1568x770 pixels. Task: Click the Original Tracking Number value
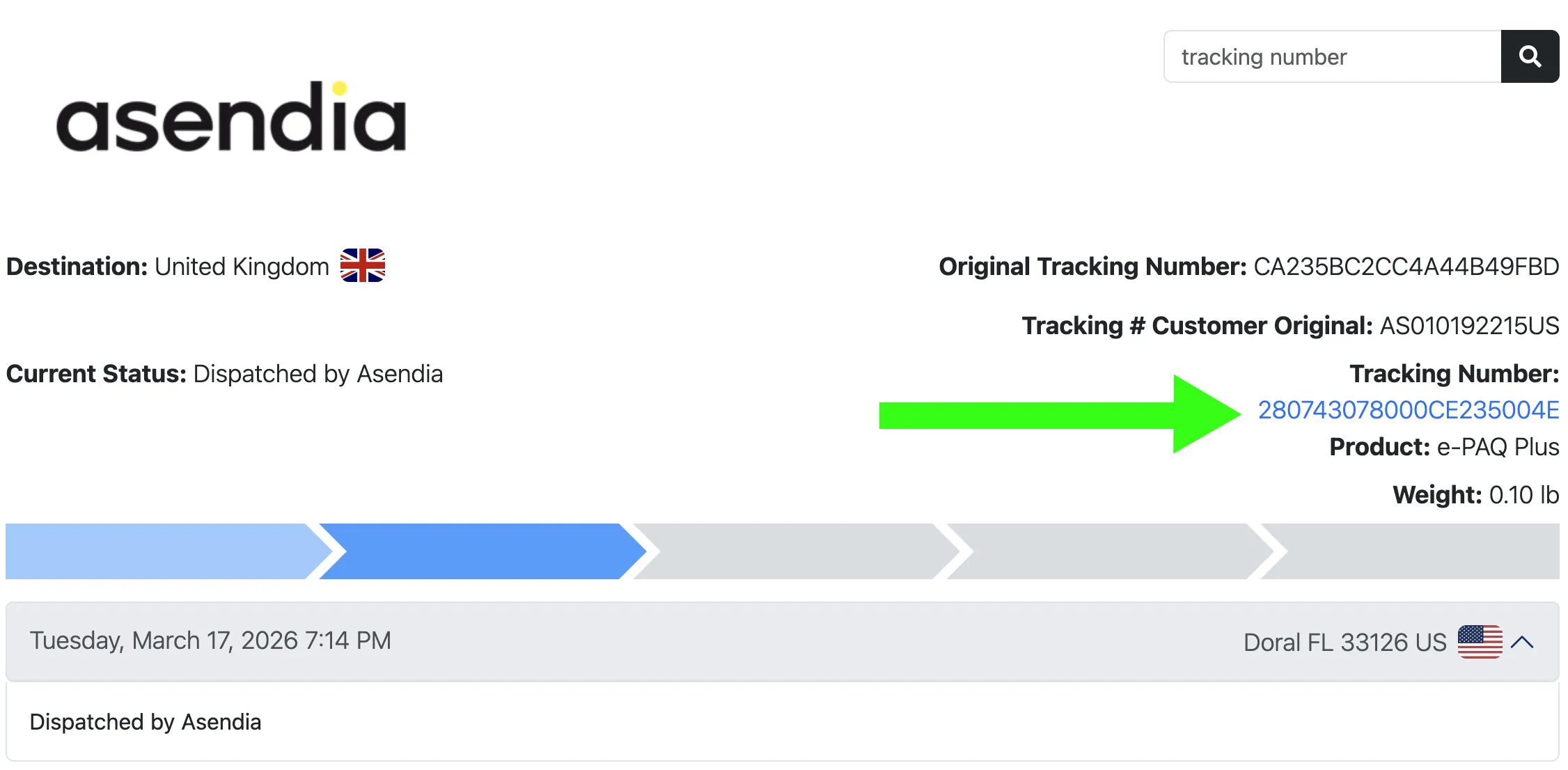coord(1406,267)
